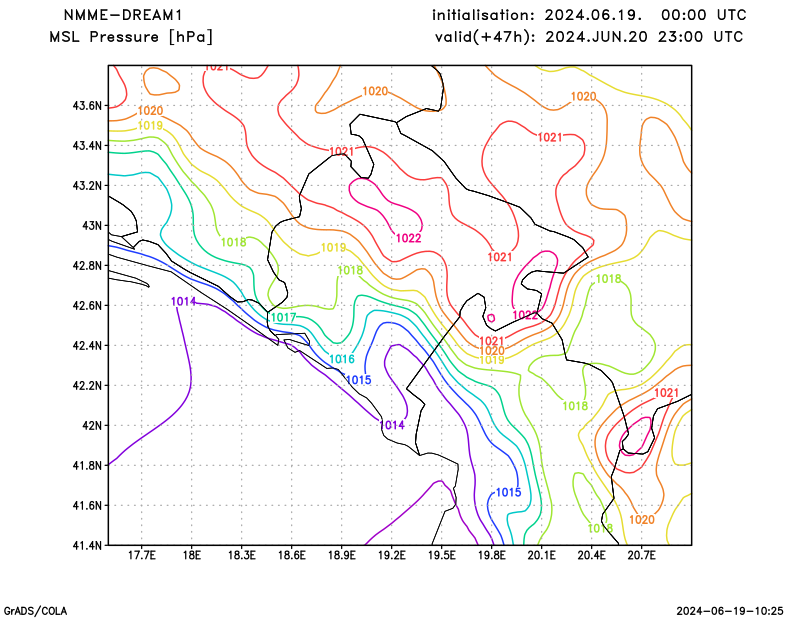Click the 'GrADS/COLA' footer credit

[35, 611]
